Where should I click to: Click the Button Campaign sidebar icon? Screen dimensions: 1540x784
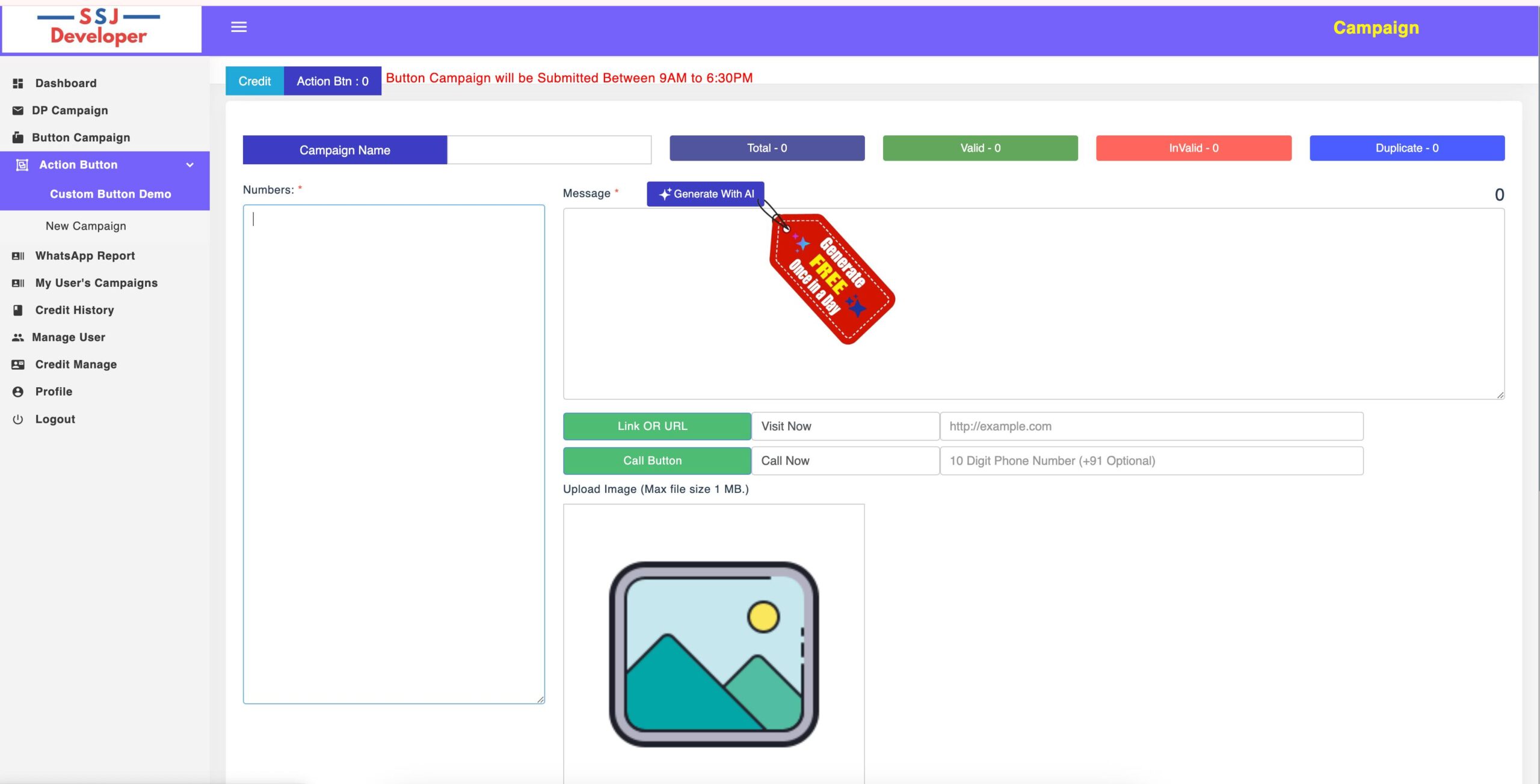point(18,138)
